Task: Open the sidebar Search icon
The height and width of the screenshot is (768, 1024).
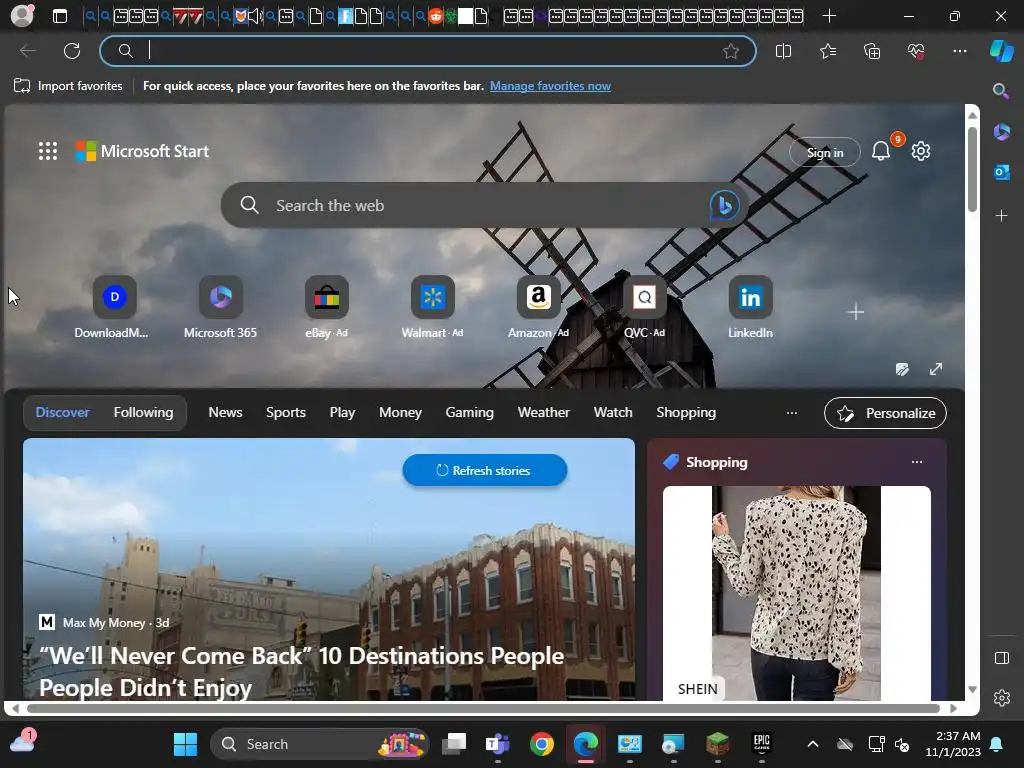Action: click(x=1001, y=91)
